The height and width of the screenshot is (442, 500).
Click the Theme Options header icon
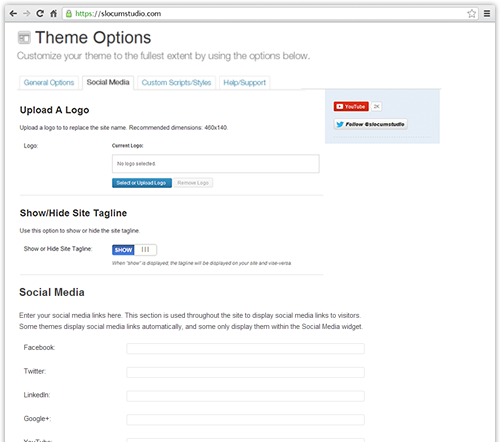tap(24, 38)
